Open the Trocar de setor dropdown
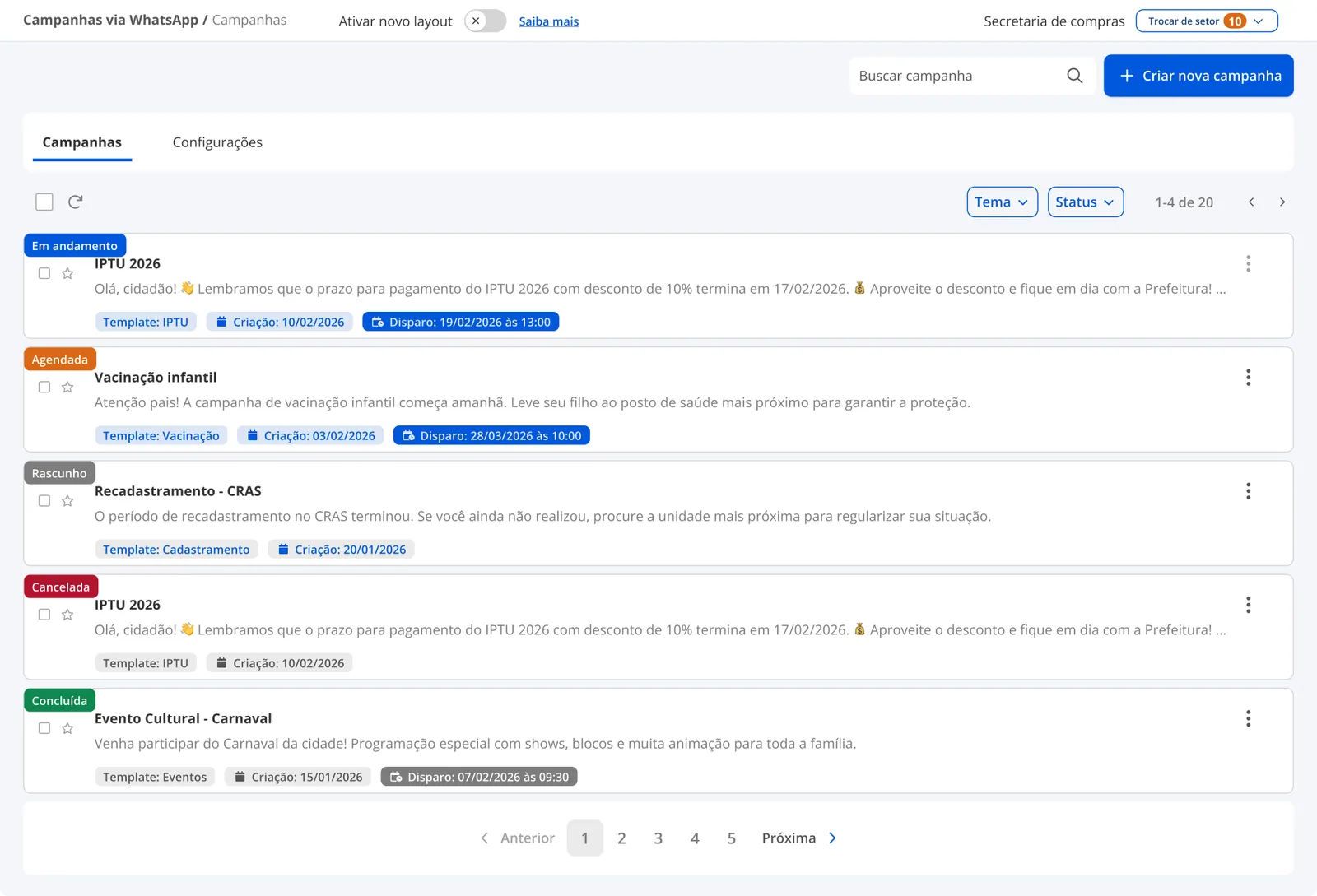 pos(1206,21)
